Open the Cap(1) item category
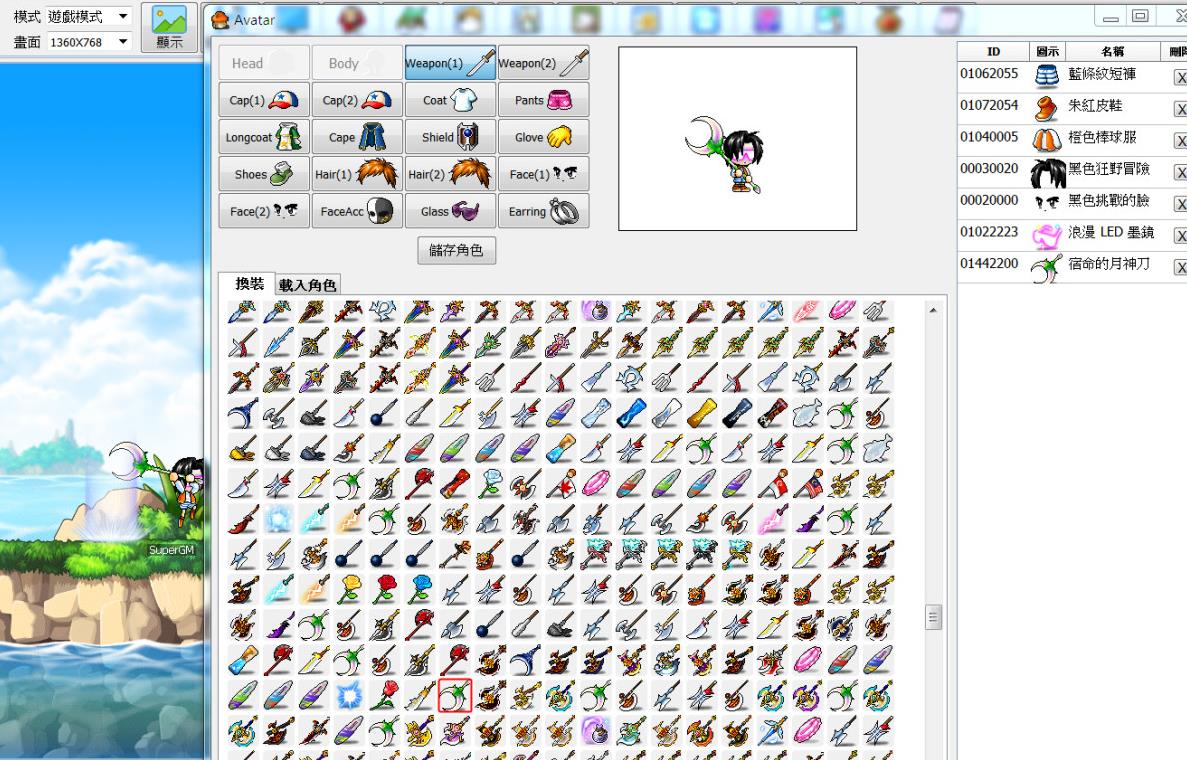The image size is (1187, 760). 264,100
